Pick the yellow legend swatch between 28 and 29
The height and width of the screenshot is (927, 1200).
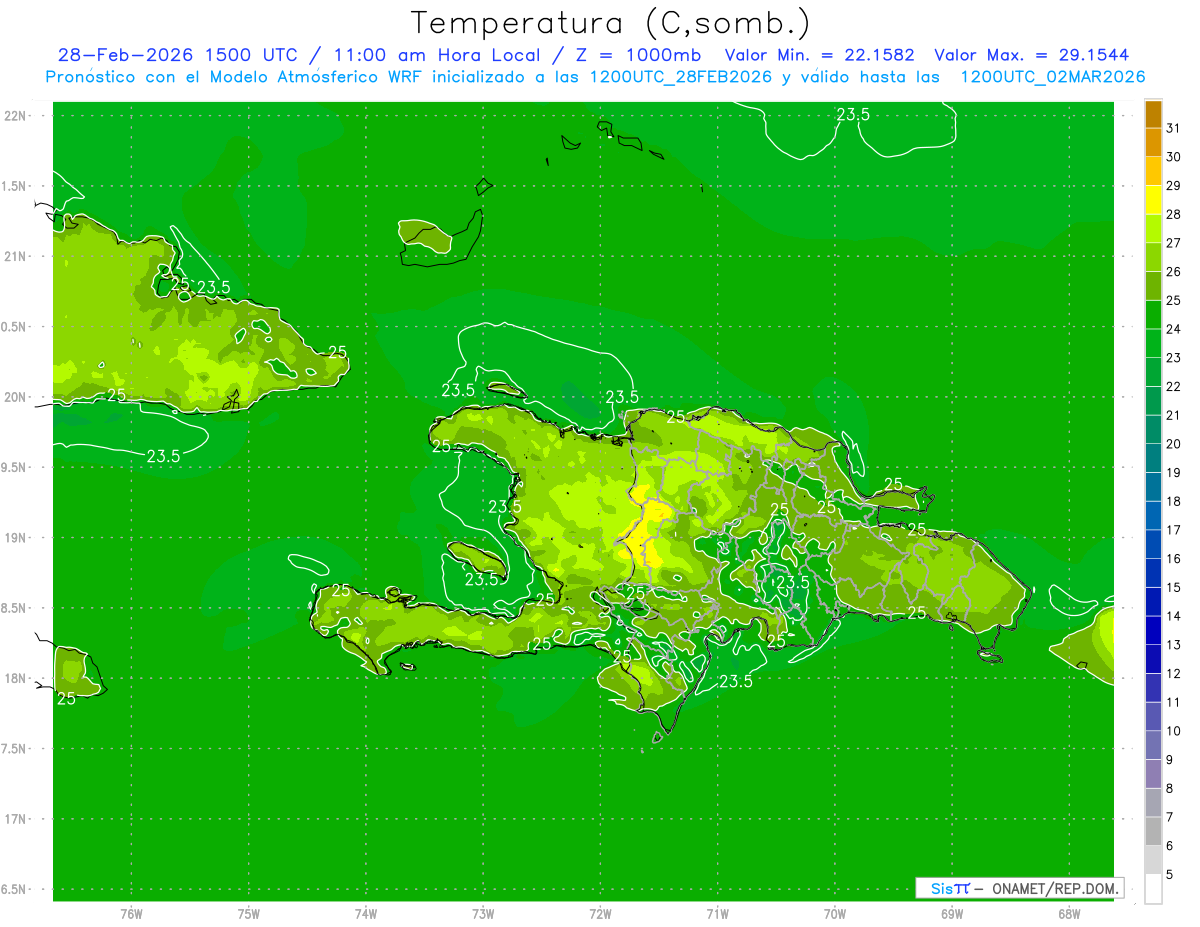1153,200
